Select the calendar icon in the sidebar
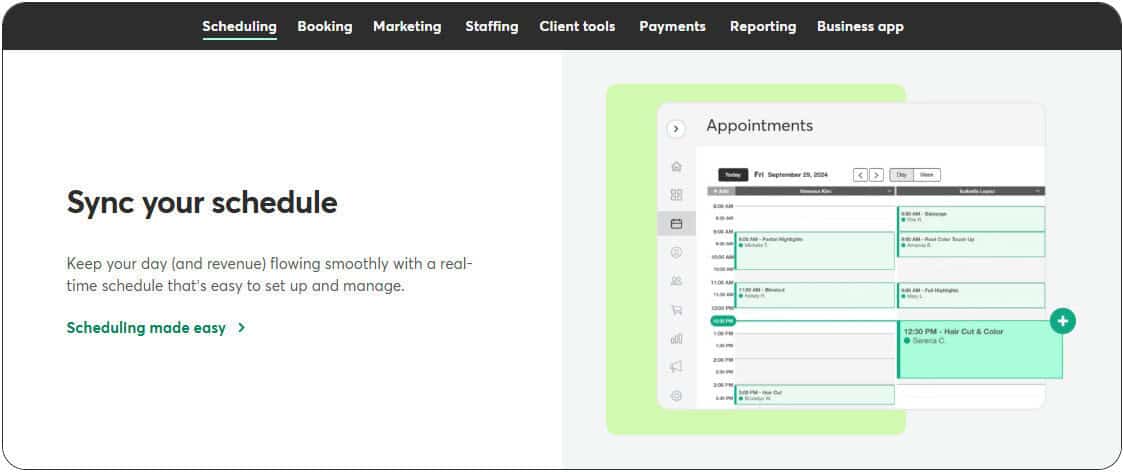The height and width of the screenshot is (472, 1123). click(676, 224)
